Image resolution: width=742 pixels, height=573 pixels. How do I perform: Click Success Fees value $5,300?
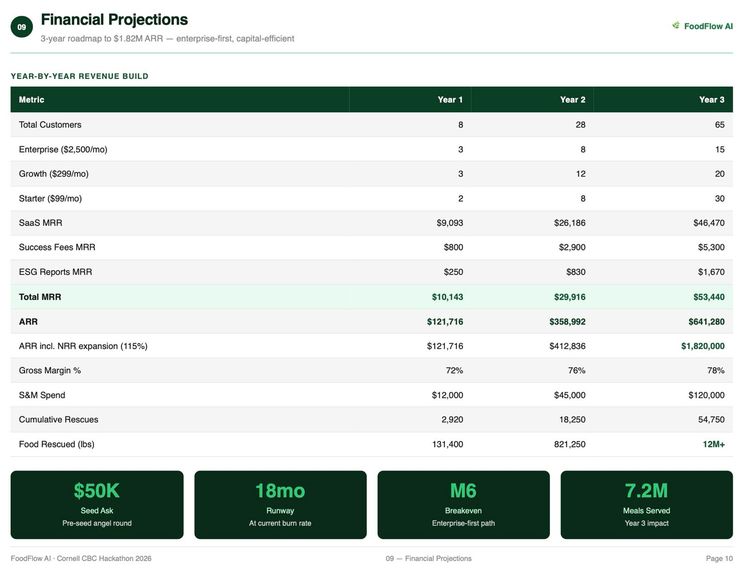tap(711, 247)
